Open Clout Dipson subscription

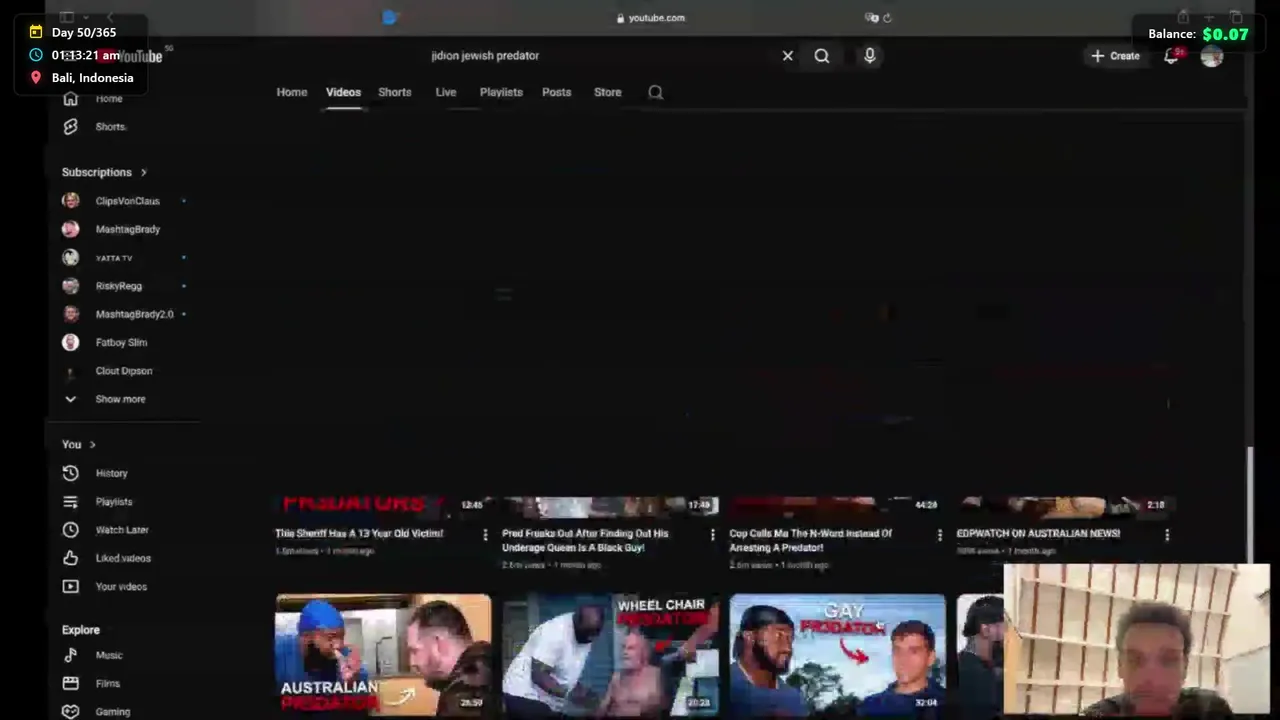(123, 371)
